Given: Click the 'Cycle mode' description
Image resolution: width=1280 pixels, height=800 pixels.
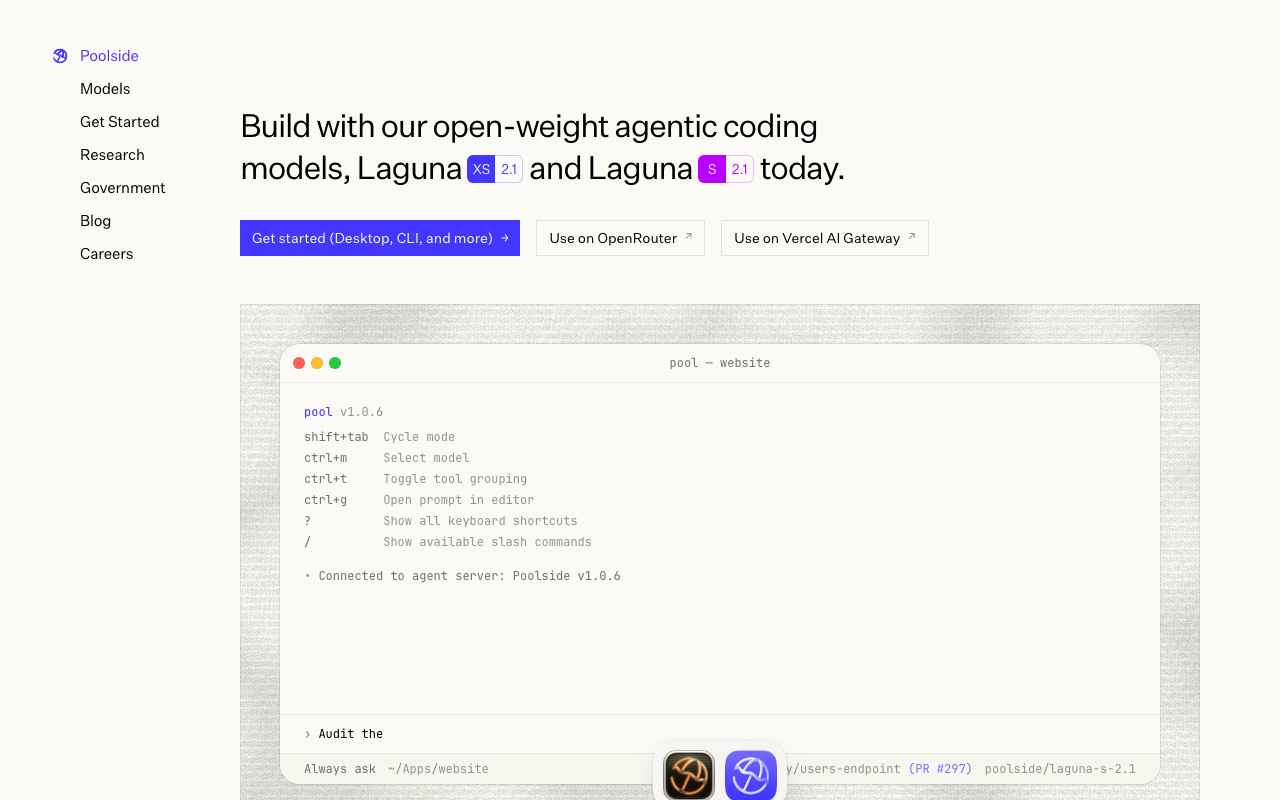Looking at the screenshot, I should pos(419,437).
